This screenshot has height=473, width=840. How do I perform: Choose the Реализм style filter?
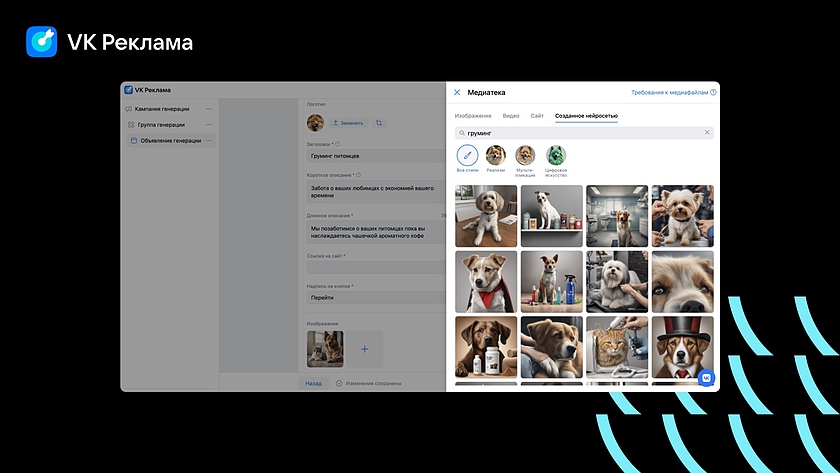pos(495,155)
